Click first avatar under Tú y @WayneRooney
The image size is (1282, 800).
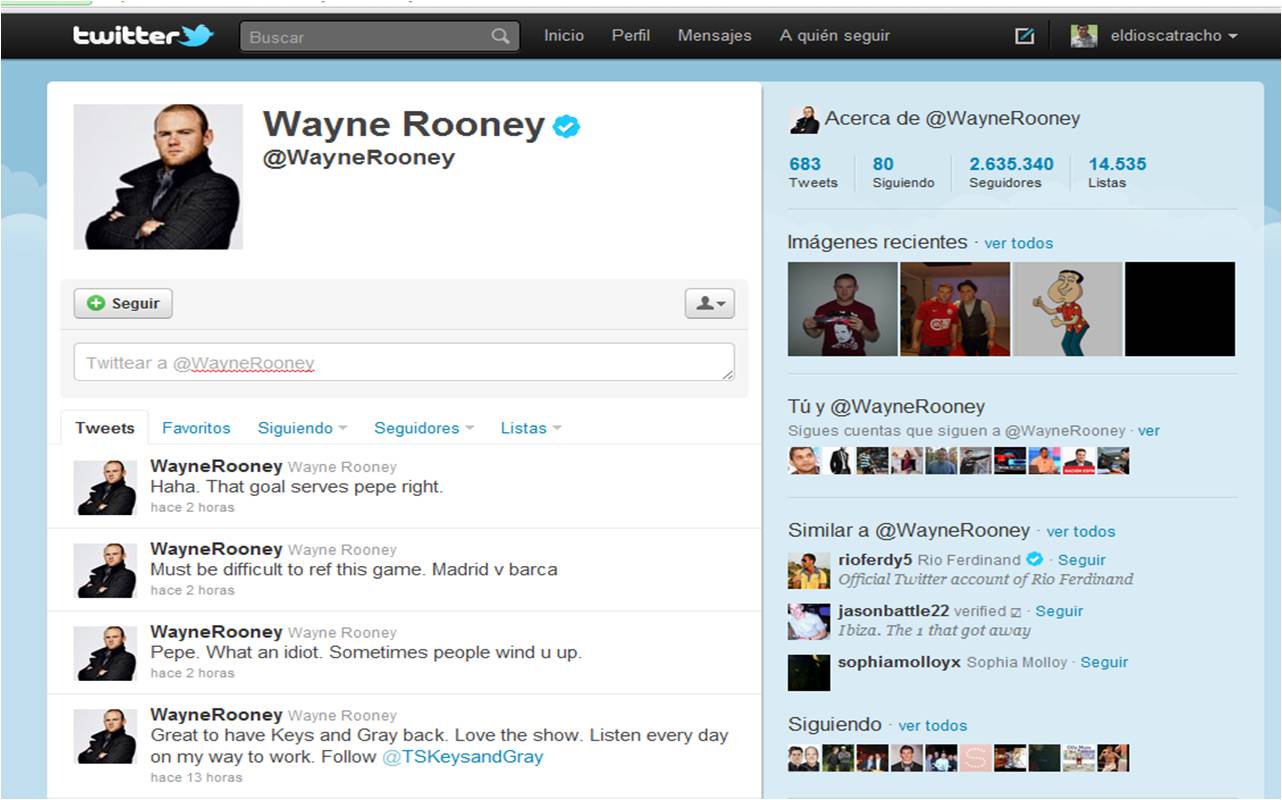pos(804,460)
